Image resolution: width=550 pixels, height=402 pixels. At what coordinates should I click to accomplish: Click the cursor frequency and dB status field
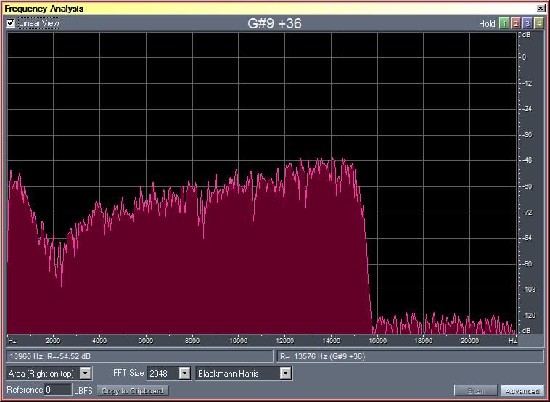[139, 356]
